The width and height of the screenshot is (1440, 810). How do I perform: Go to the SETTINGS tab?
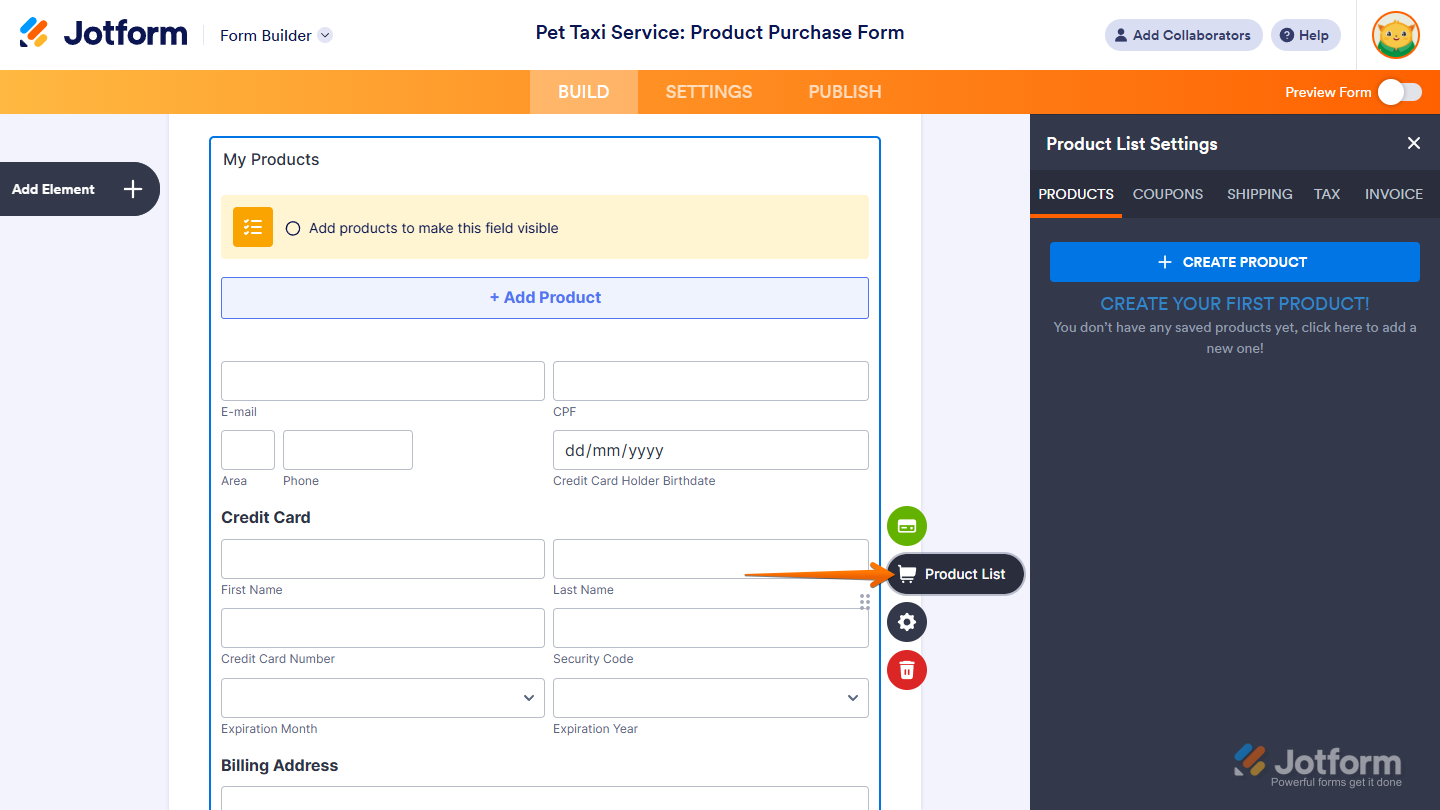[709, 92]
